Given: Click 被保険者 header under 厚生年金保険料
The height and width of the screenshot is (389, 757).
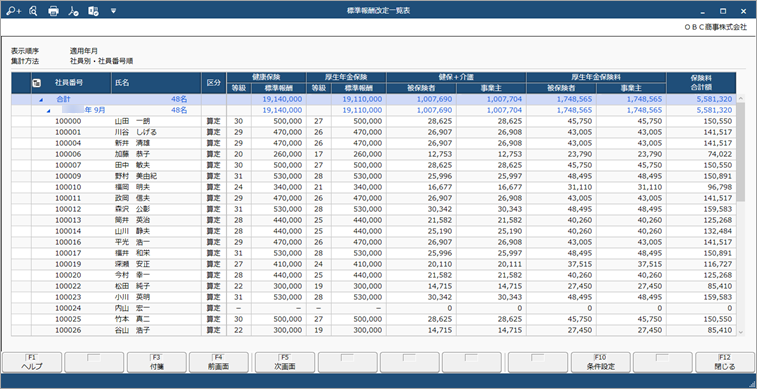Looking at the screenshot, I should click(561, 88).
